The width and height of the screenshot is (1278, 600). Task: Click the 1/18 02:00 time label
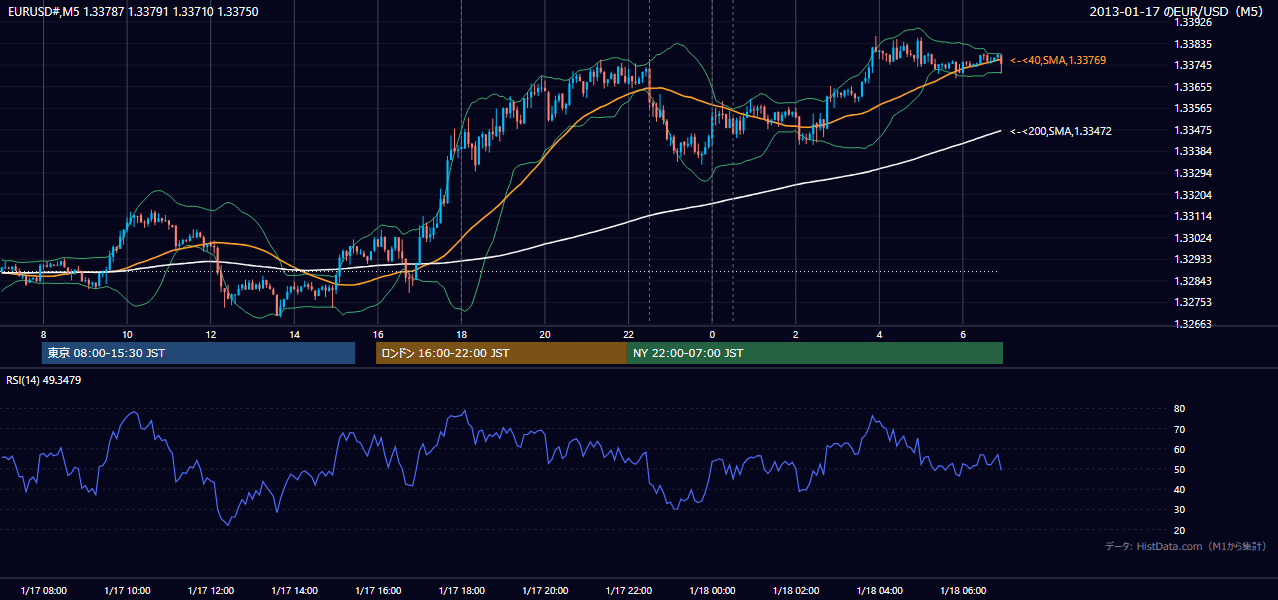point(796,591)
